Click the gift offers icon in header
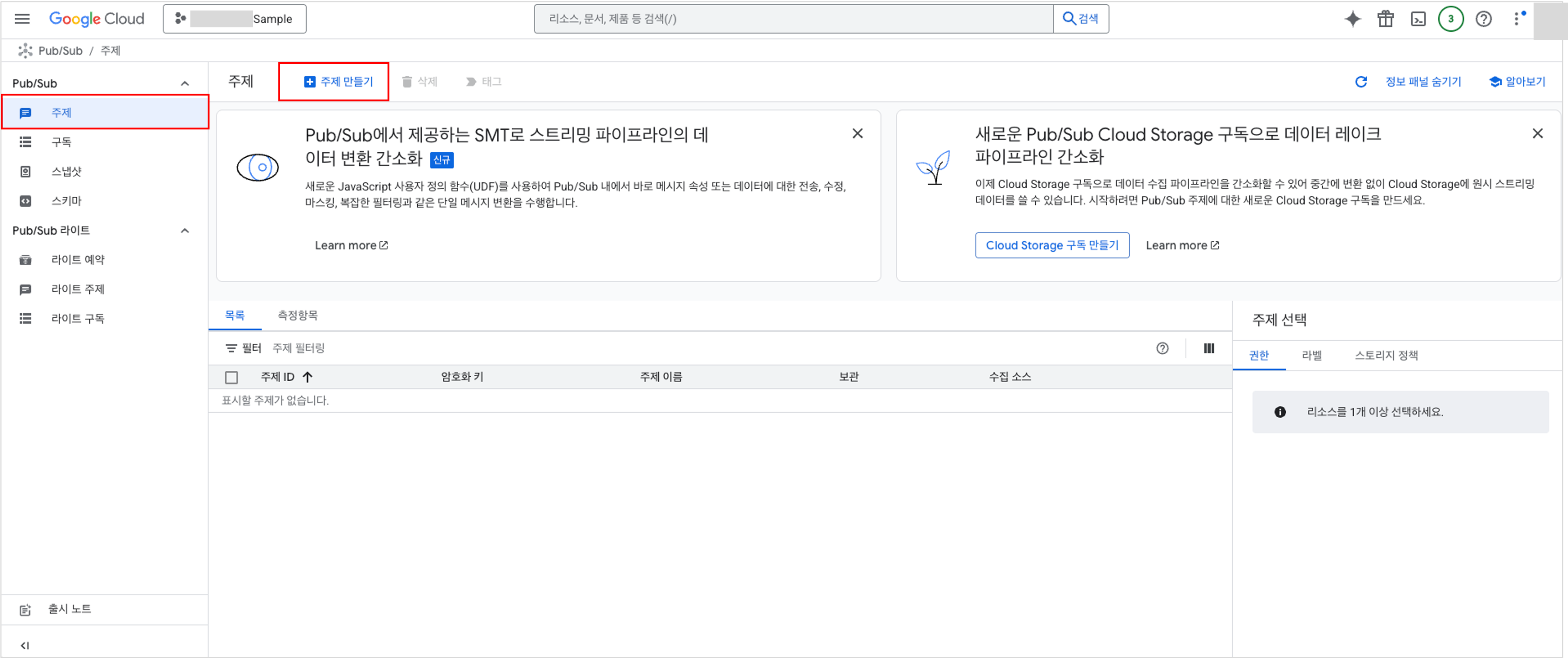This screenshot has height=659, width=1568. click(1385, 19)
